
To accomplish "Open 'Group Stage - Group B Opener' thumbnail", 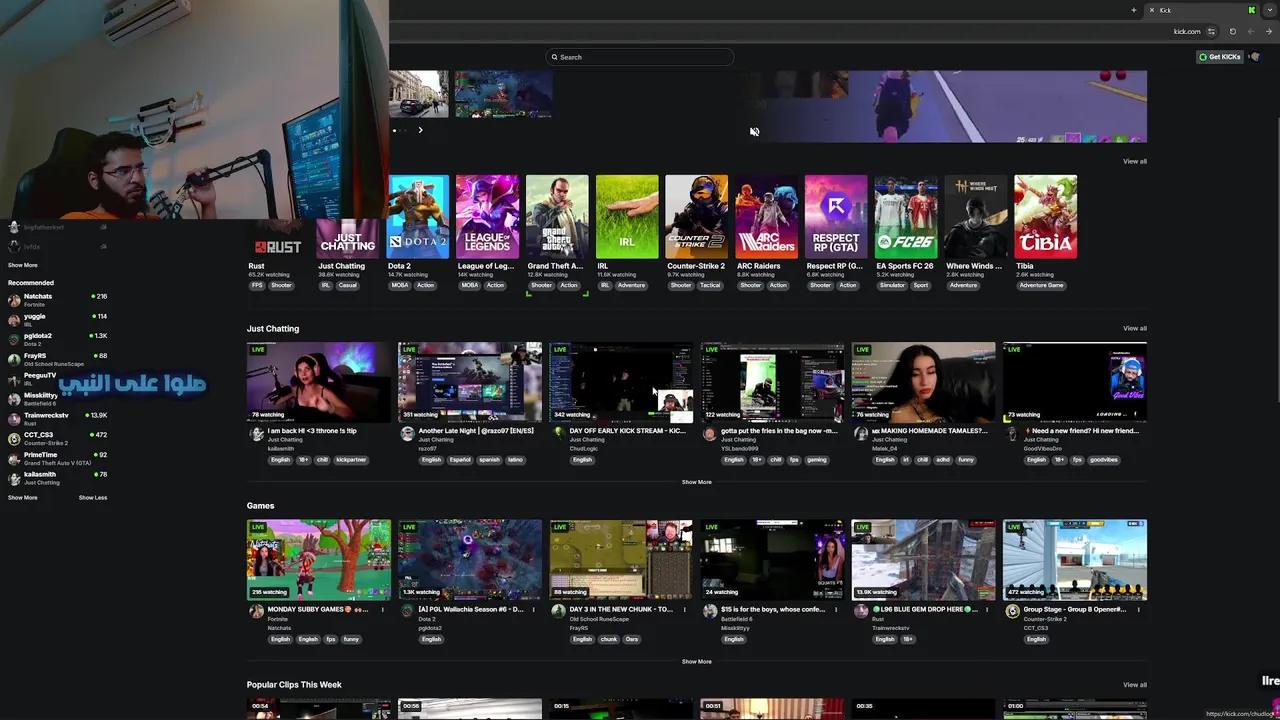I will pyautogui.click(x=1074, y=560).
